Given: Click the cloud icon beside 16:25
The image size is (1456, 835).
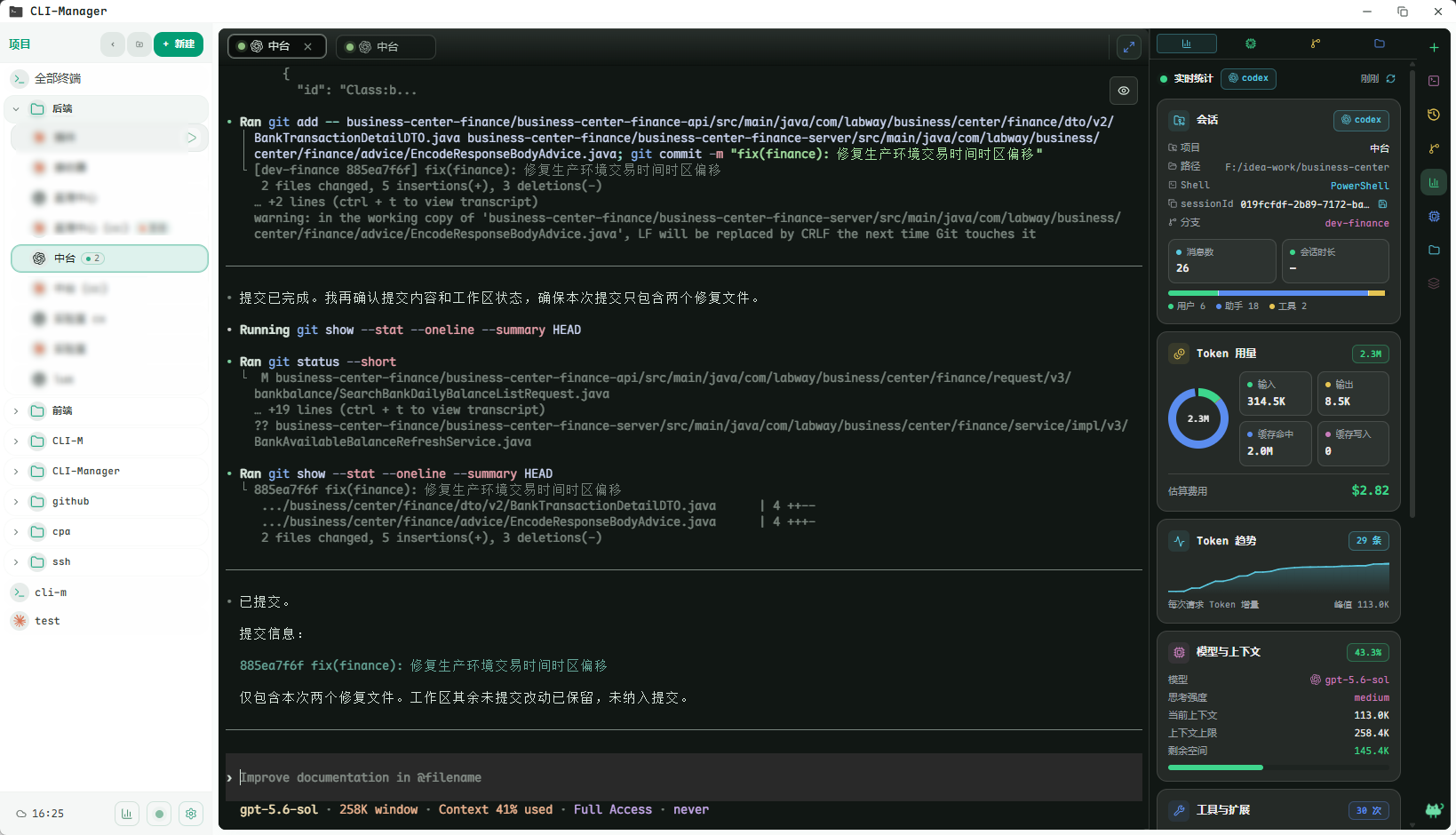Looking at the screenshot, I should click(x=21, y=814).
